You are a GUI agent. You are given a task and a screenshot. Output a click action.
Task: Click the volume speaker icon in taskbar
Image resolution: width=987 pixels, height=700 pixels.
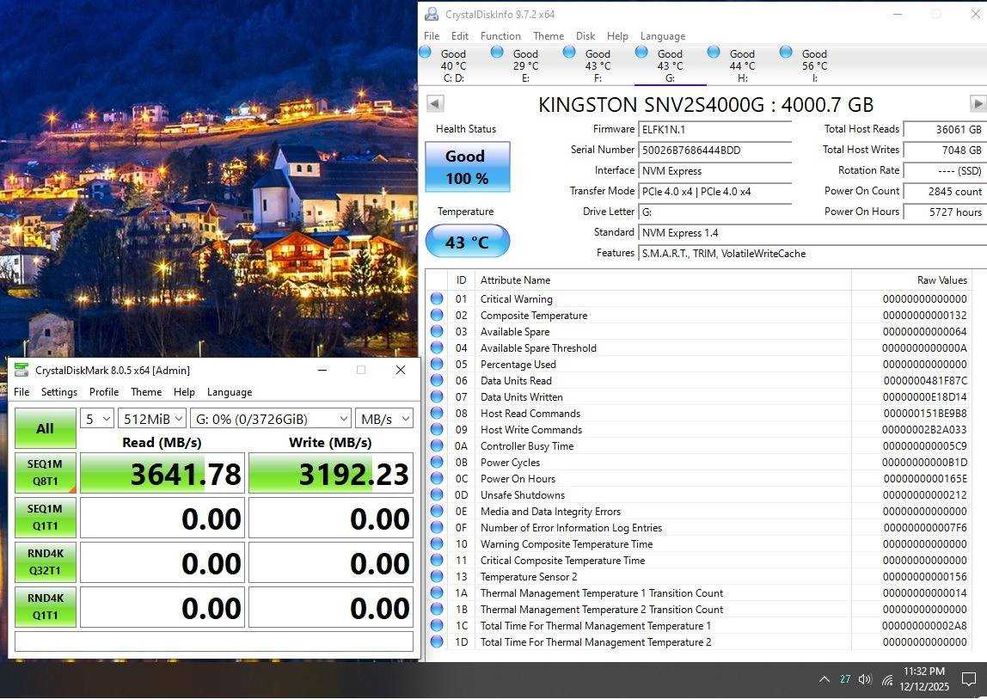point(866,680)
